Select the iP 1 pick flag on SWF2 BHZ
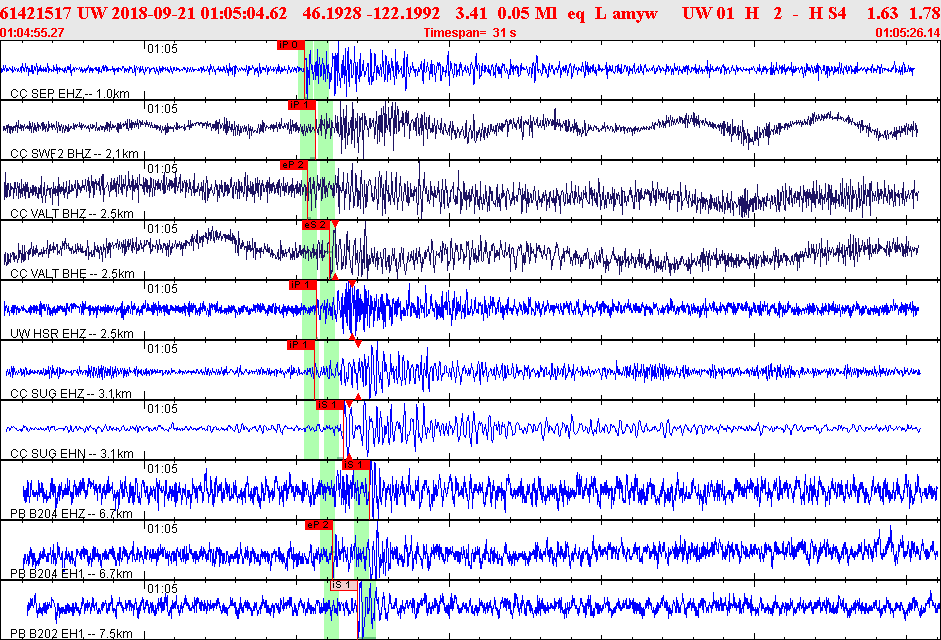This screenshot has width=941, height=640. tap(301, 105)
